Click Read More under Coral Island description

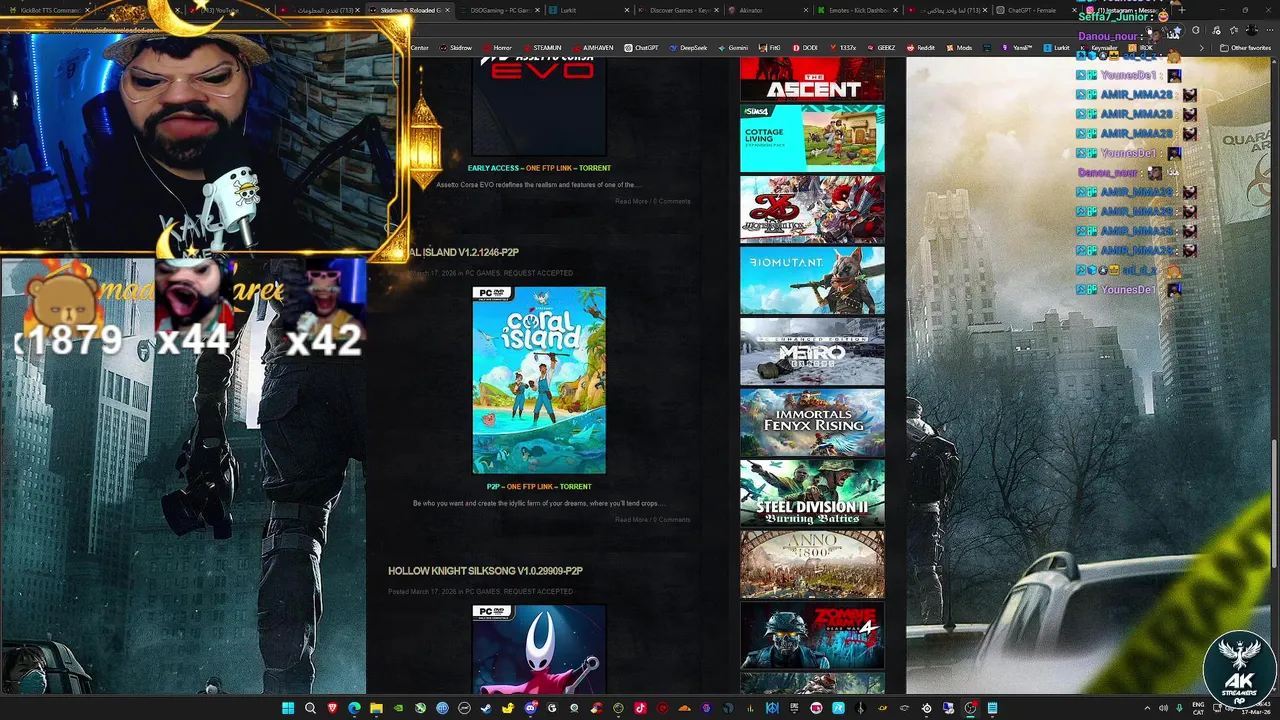tap(631, 519)
